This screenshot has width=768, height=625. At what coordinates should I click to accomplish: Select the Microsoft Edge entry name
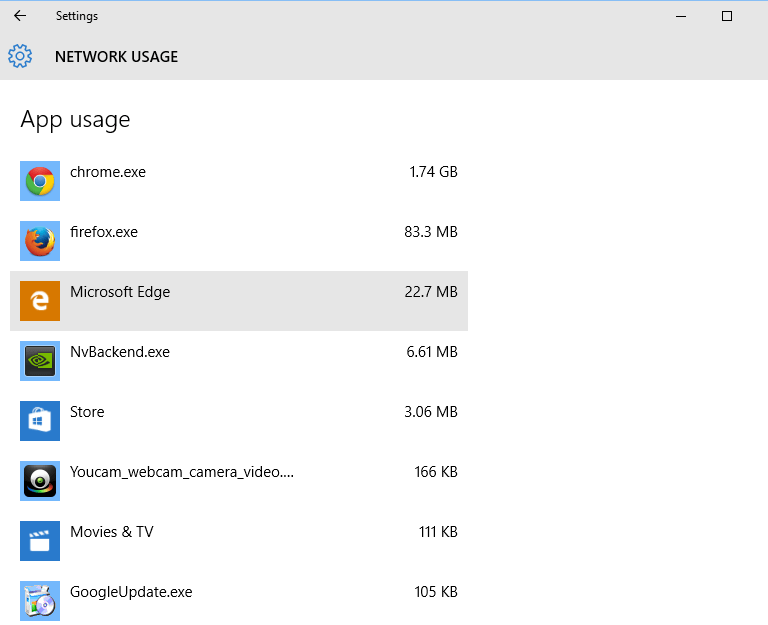click(120, 292)
